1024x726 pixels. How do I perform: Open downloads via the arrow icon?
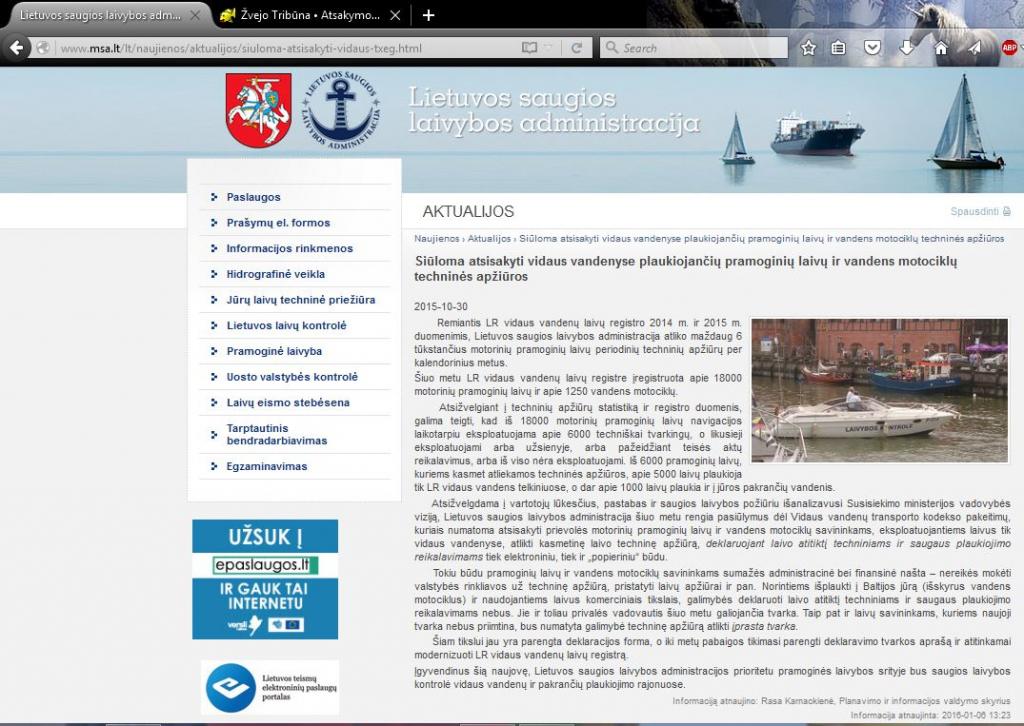coord(906,48)
